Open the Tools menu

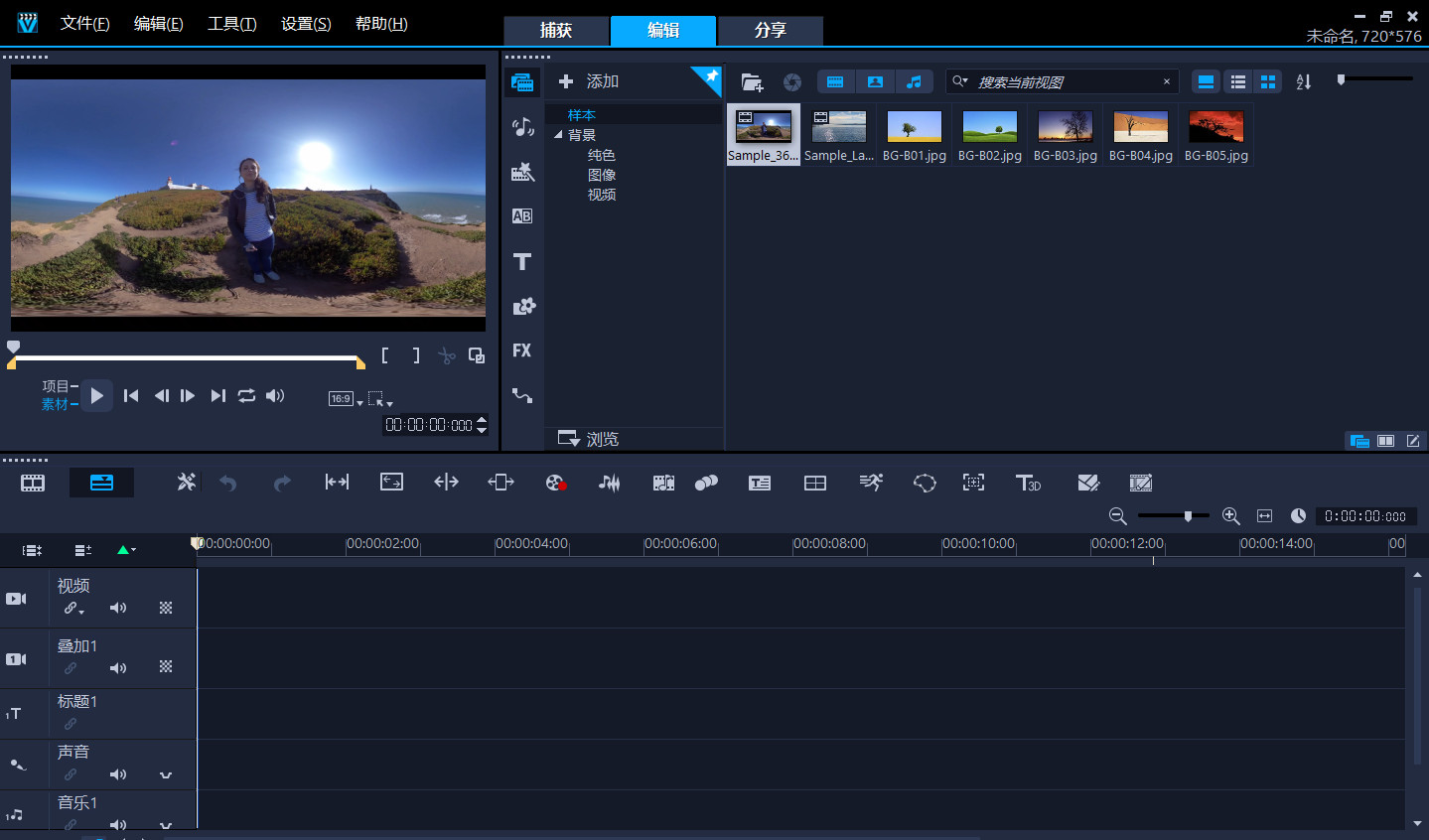pos(231,23)
